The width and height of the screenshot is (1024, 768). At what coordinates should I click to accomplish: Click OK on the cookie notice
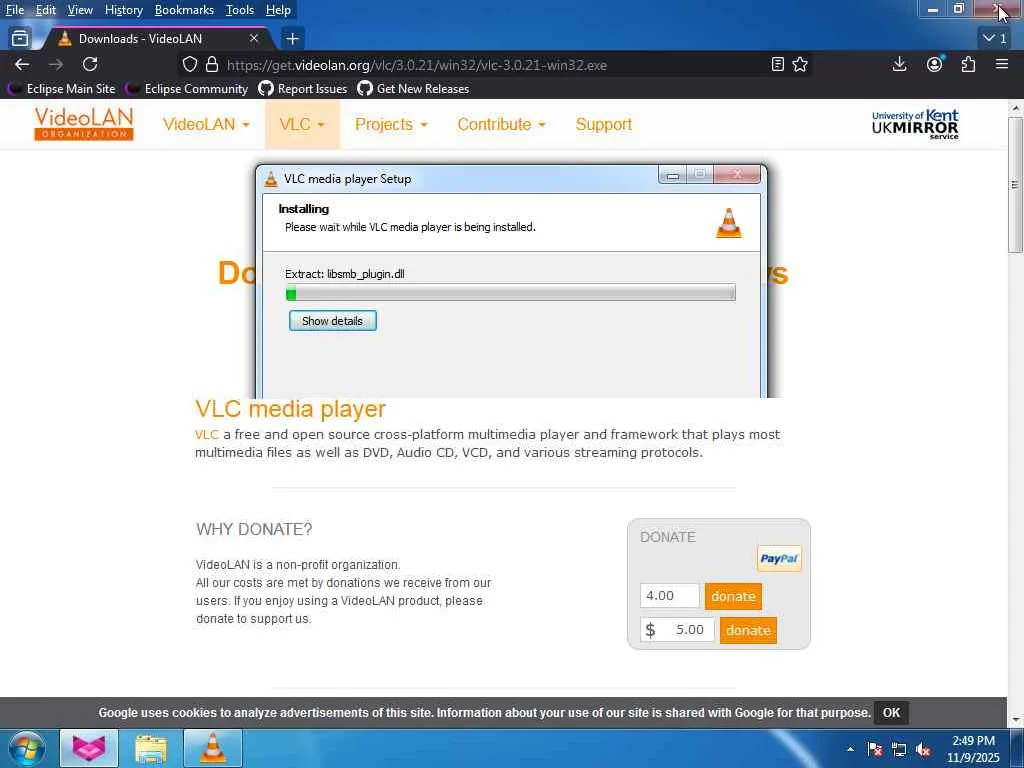[x=891, y=712]
